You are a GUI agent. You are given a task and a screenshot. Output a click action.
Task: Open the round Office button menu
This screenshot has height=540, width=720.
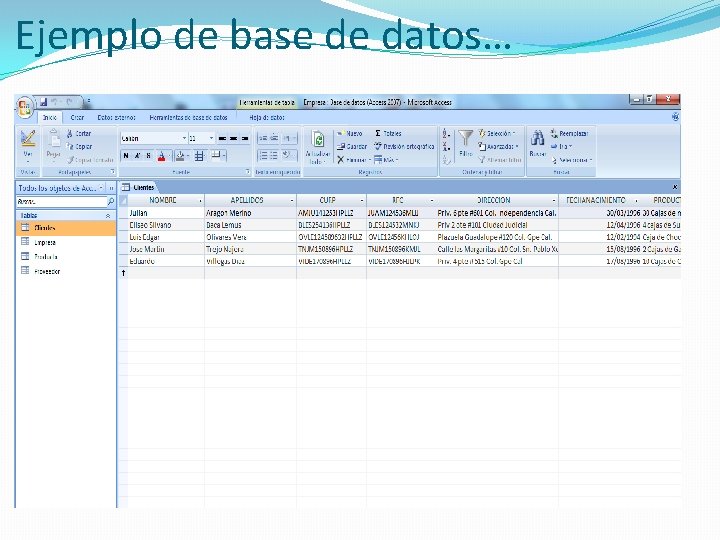[24, 107]
